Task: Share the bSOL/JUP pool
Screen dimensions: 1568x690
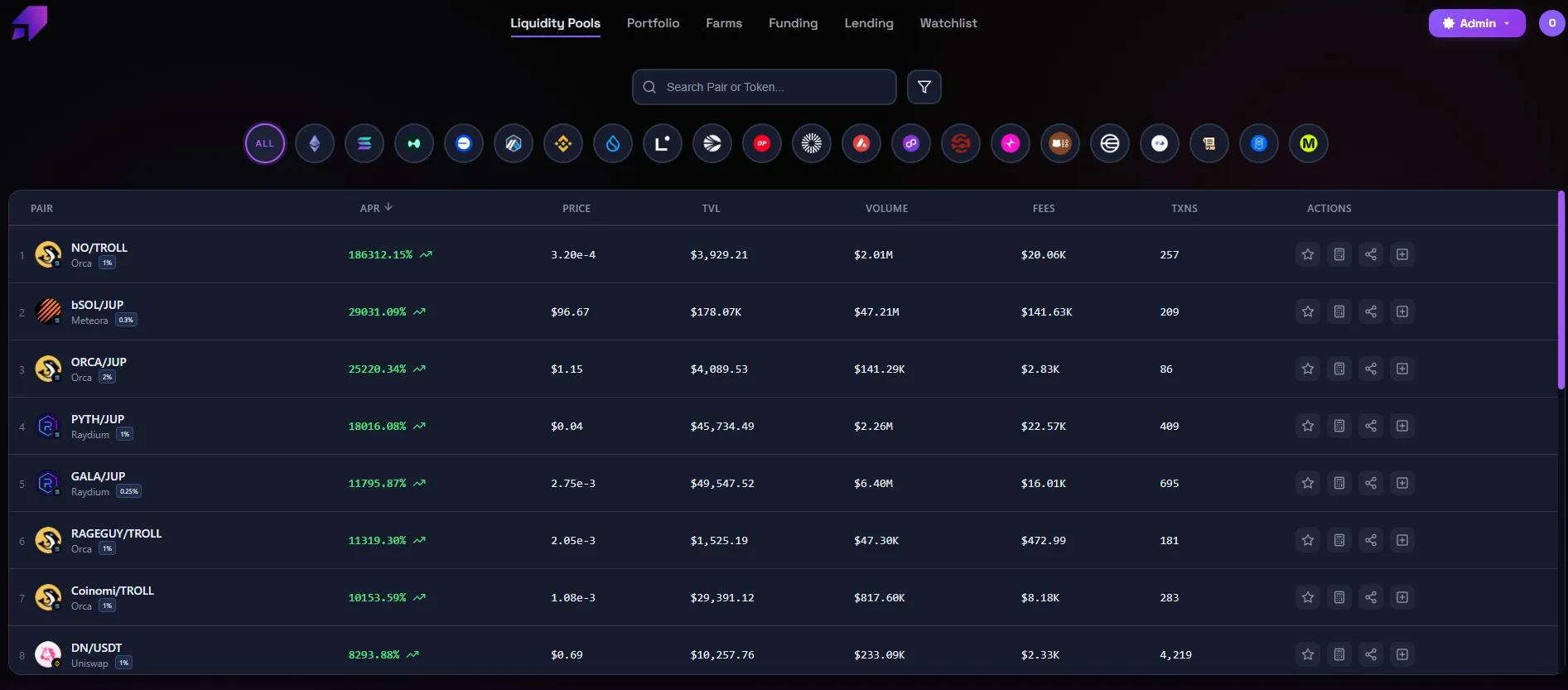Action: tap(1371, 311)
